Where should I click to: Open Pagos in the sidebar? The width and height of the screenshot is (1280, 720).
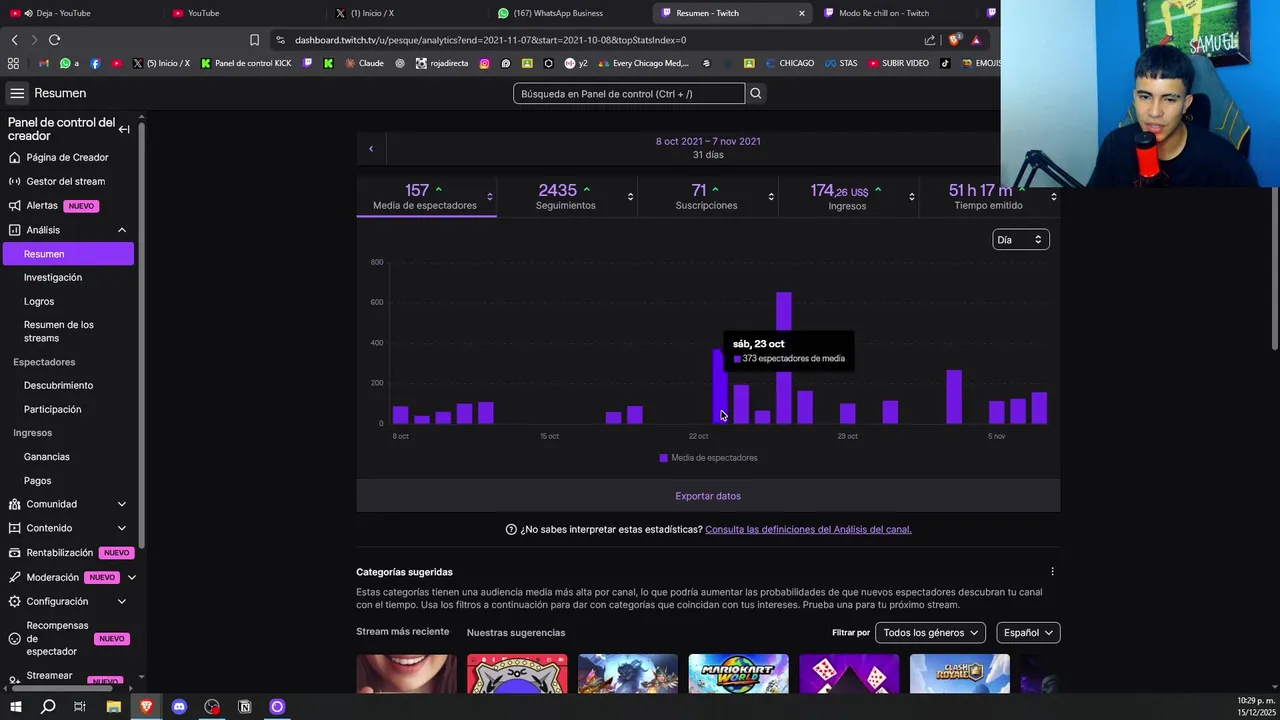click(37, 481)
